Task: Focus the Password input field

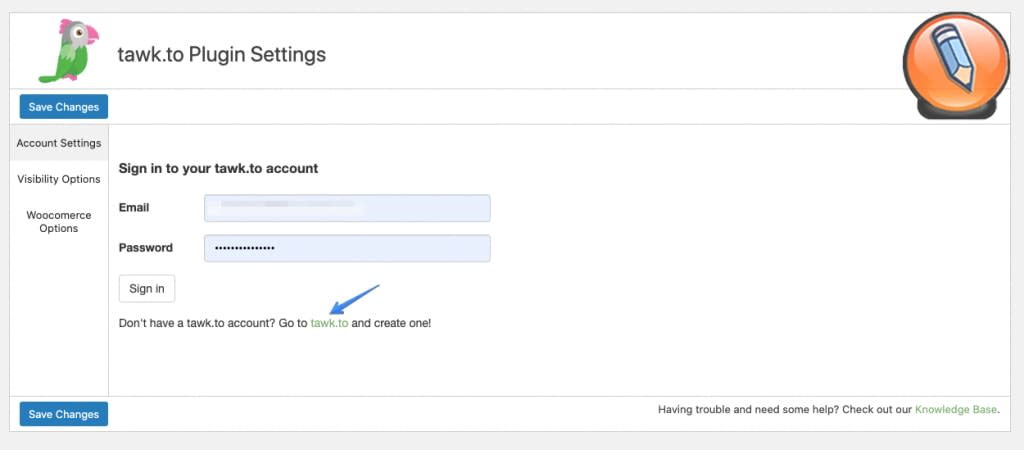Action: pos(347,248)
